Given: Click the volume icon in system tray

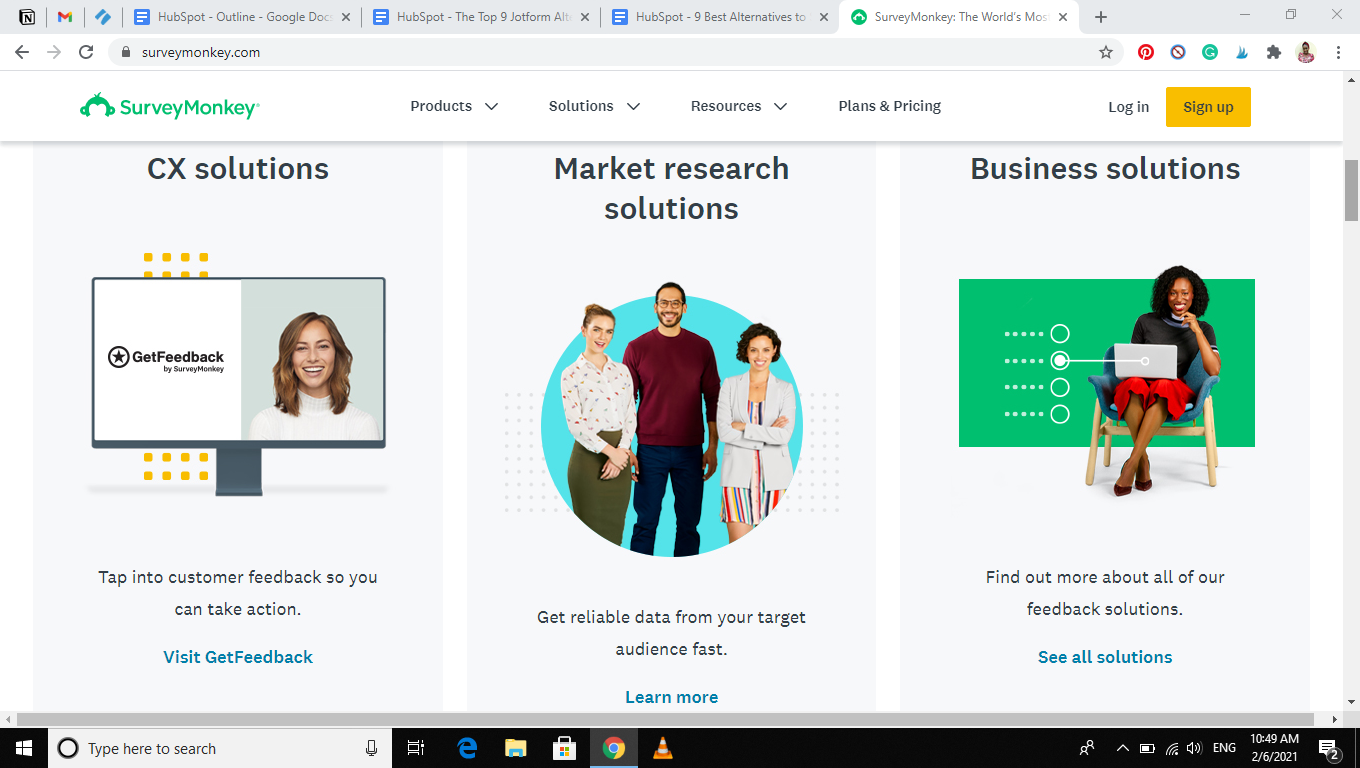Looking at the screenshot, I should pos(1194,748).
